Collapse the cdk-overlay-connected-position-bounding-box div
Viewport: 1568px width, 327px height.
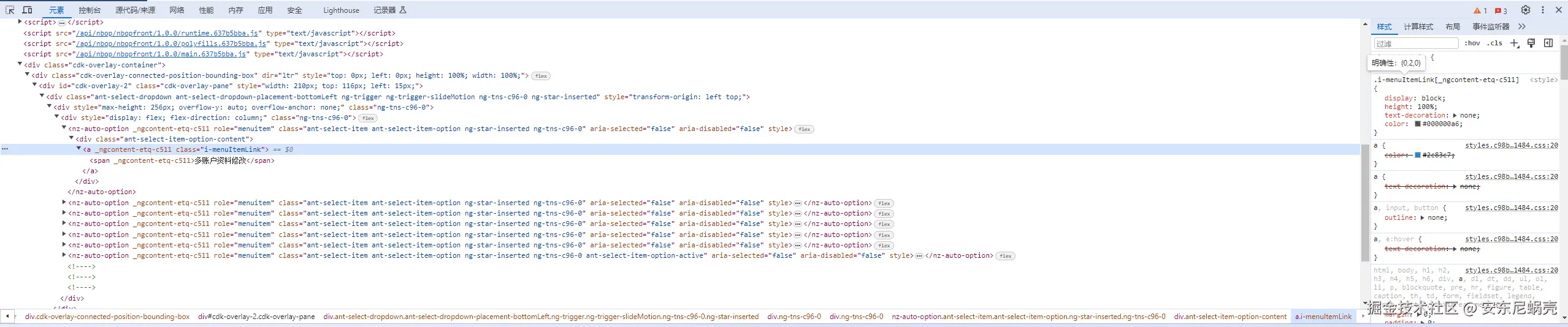click(27, 75)
